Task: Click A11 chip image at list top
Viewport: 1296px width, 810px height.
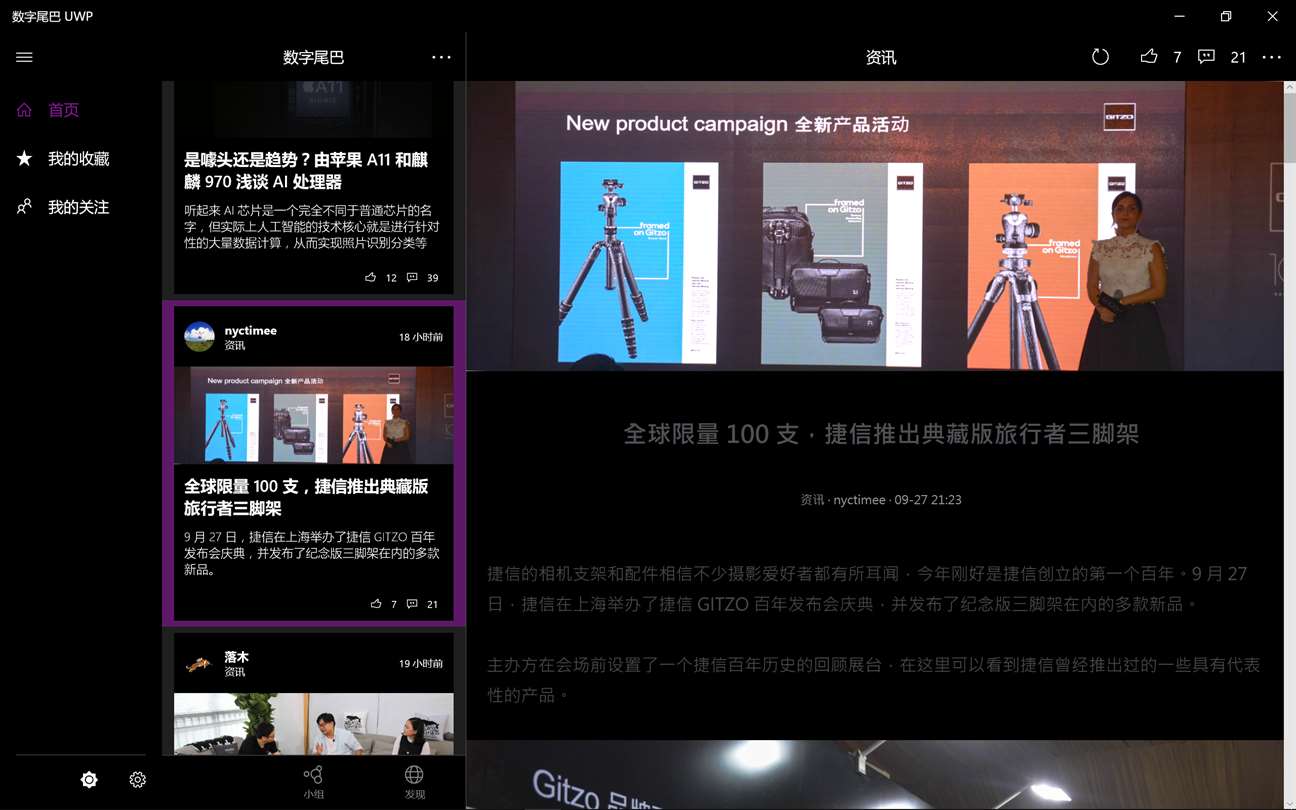Action: pos(313,109)
